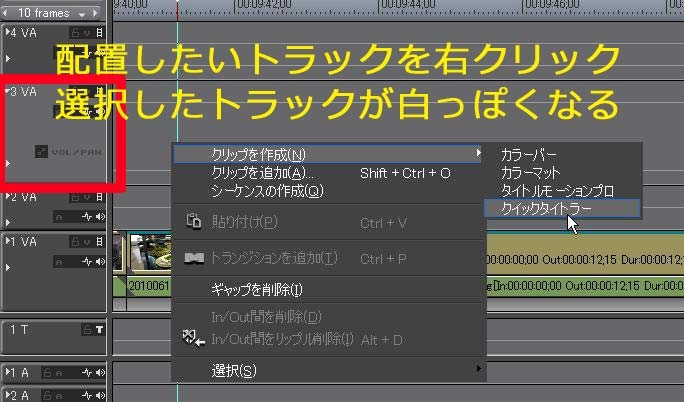Click waveform icon on 2 VA track

[87, 217]
